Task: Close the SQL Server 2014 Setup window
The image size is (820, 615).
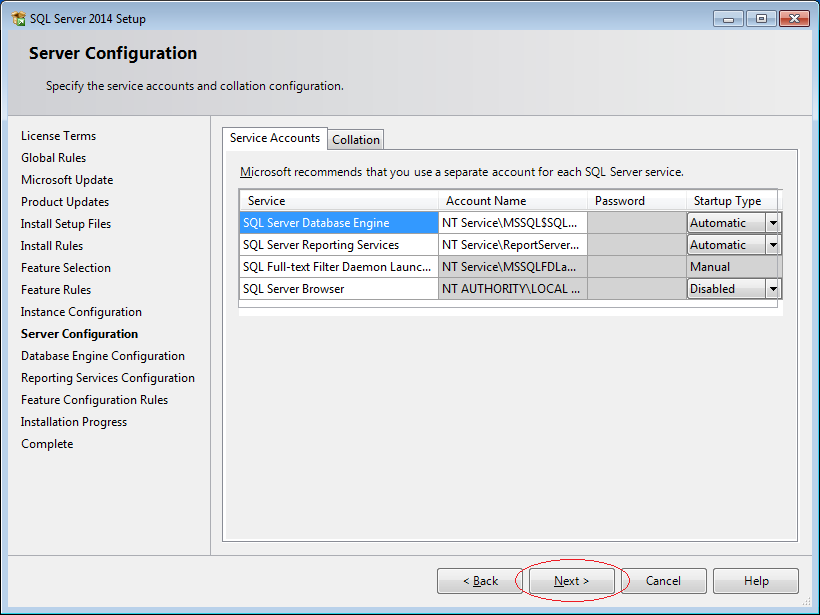Action: click(x=794, y=19)
